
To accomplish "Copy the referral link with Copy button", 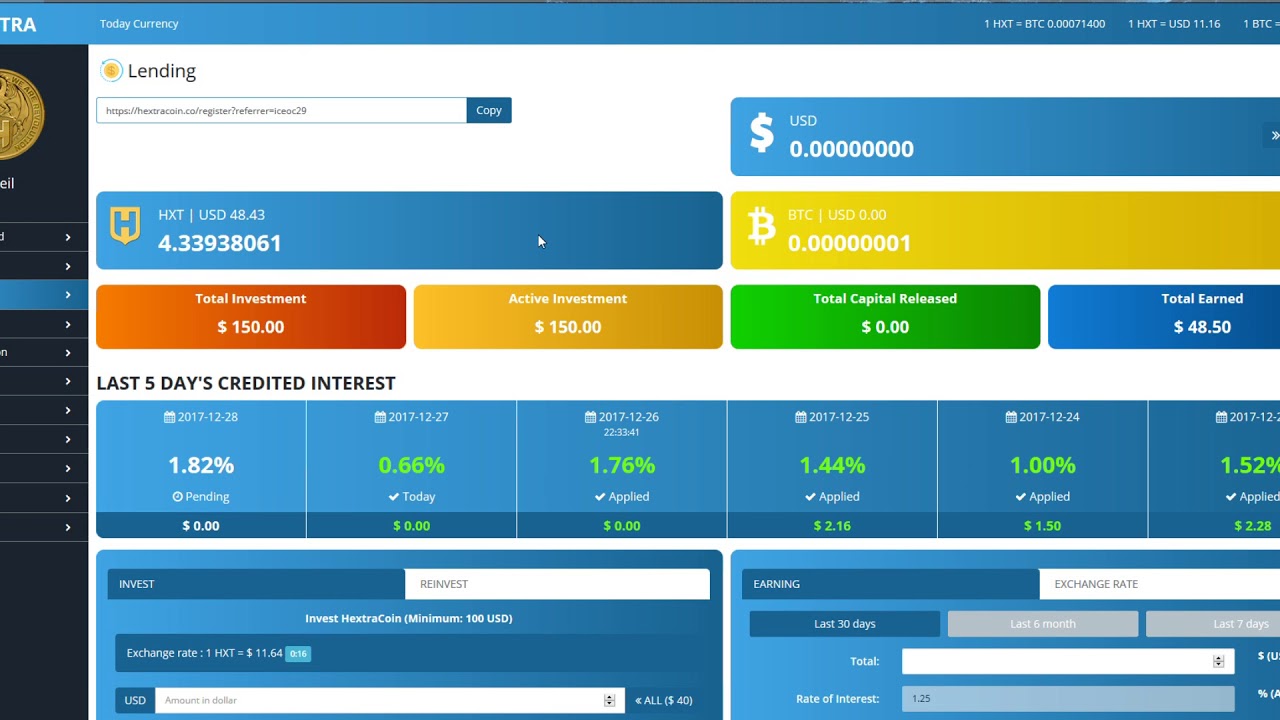I will pyautogui.click(x=489, y=110).
